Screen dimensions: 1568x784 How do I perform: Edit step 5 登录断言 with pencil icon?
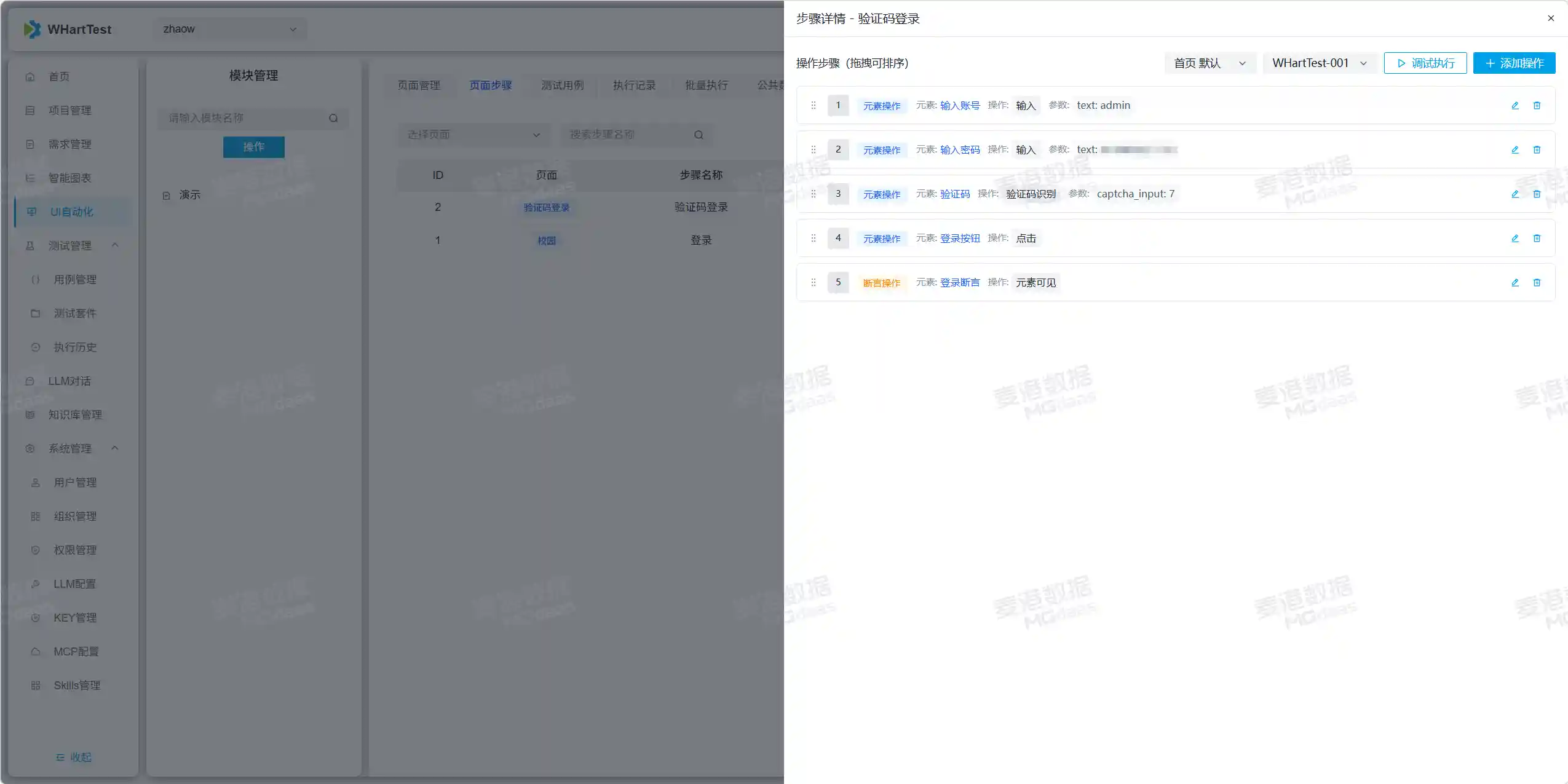coord(1515,283)
